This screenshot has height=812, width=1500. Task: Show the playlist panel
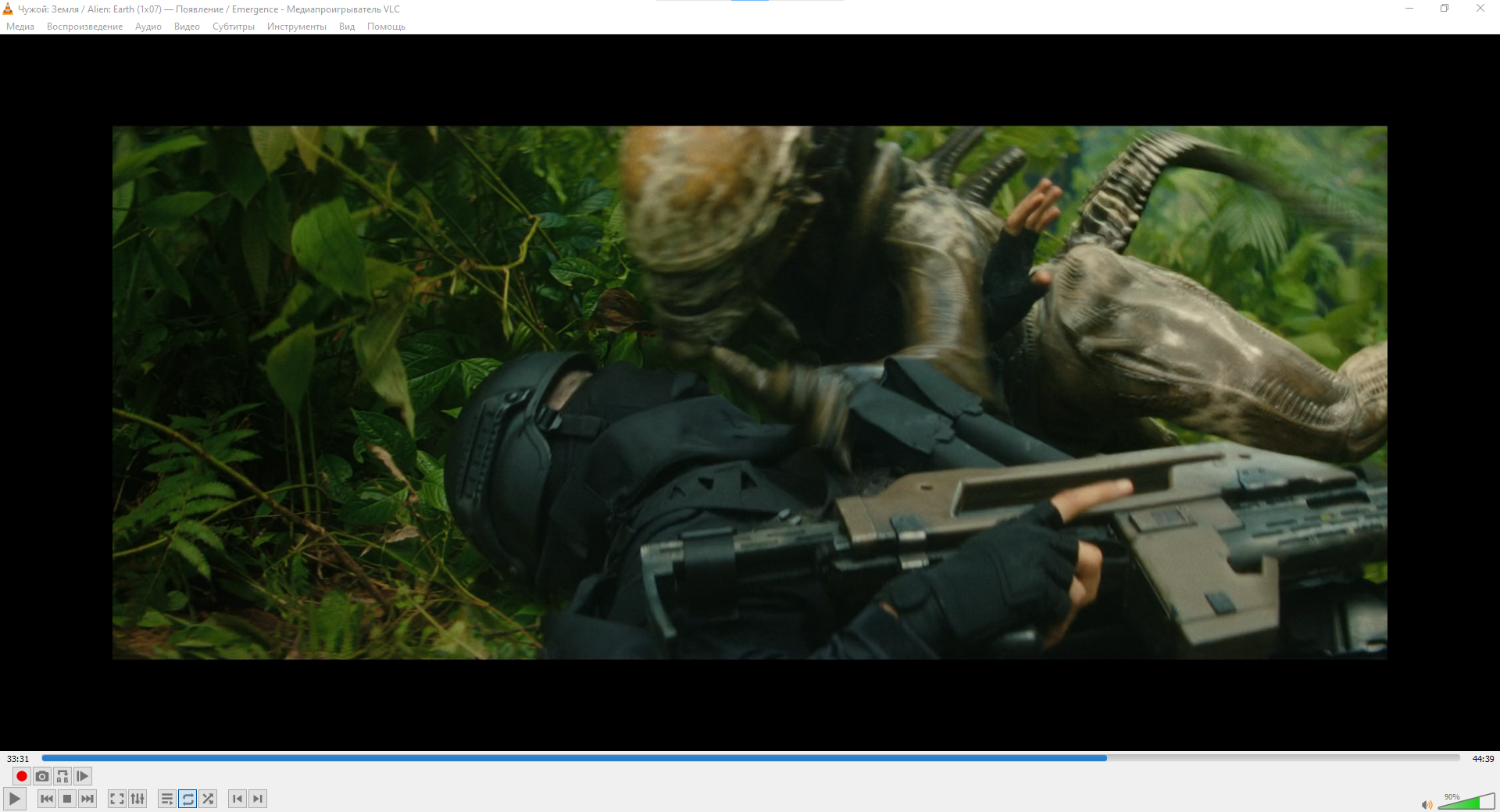pyautogui.click(x=167, y=799)
